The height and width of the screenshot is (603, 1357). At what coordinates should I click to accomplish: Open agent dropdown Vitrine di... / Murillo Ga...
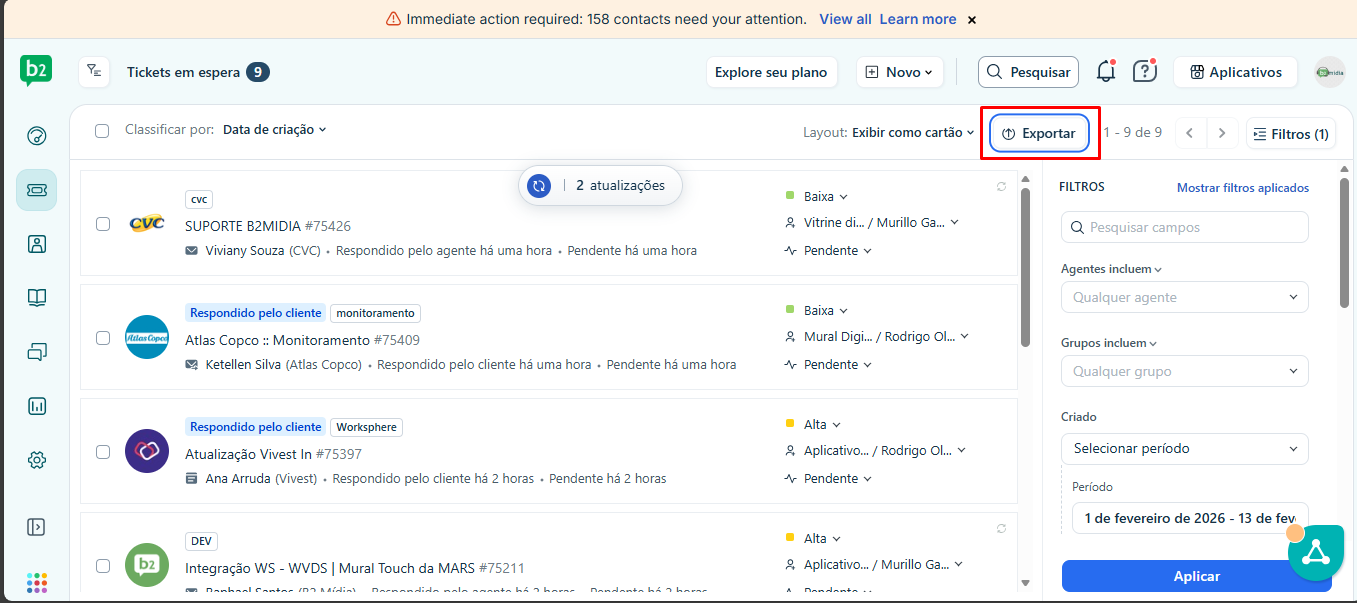pyautogui.click(x=873, y=223)
